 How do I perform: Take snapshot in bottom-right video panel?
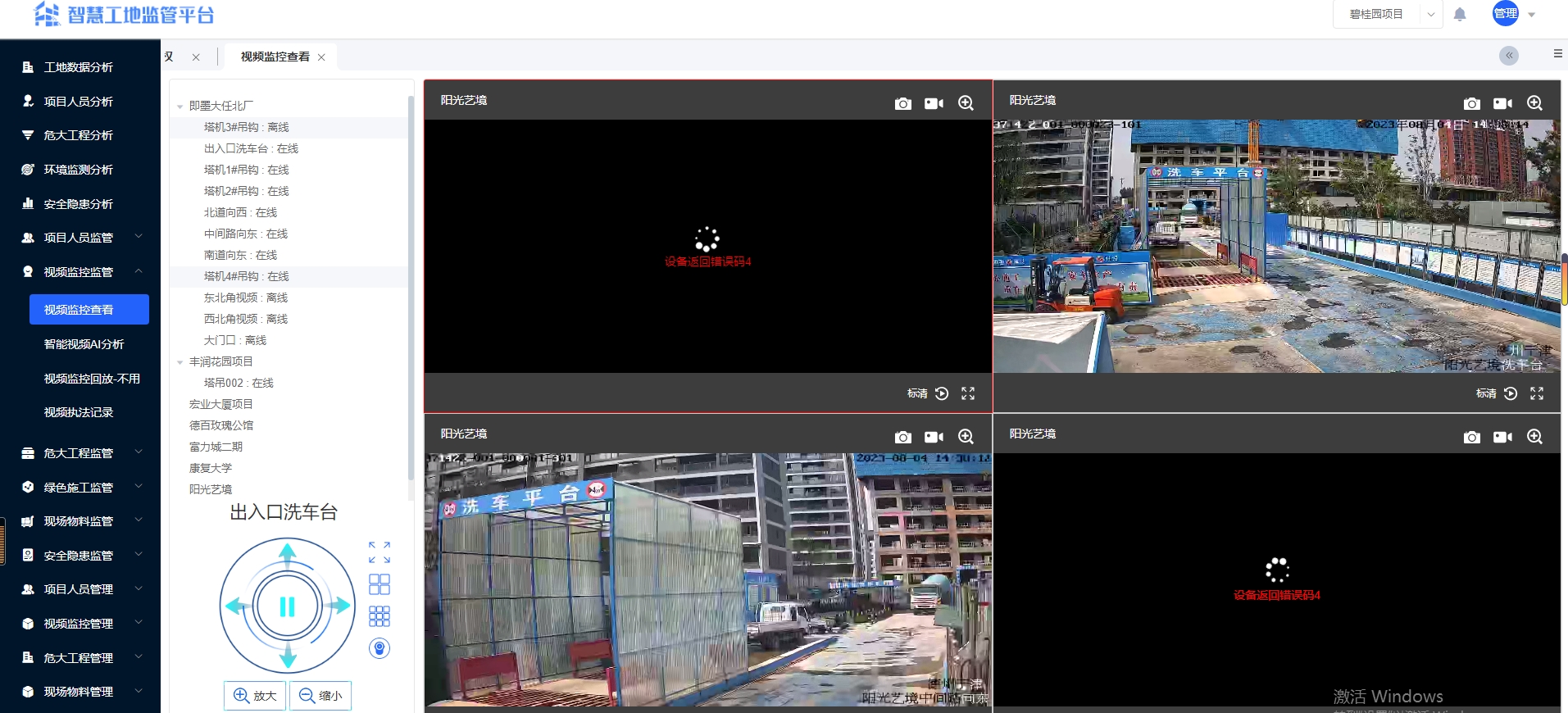[x=1471, y=437]
